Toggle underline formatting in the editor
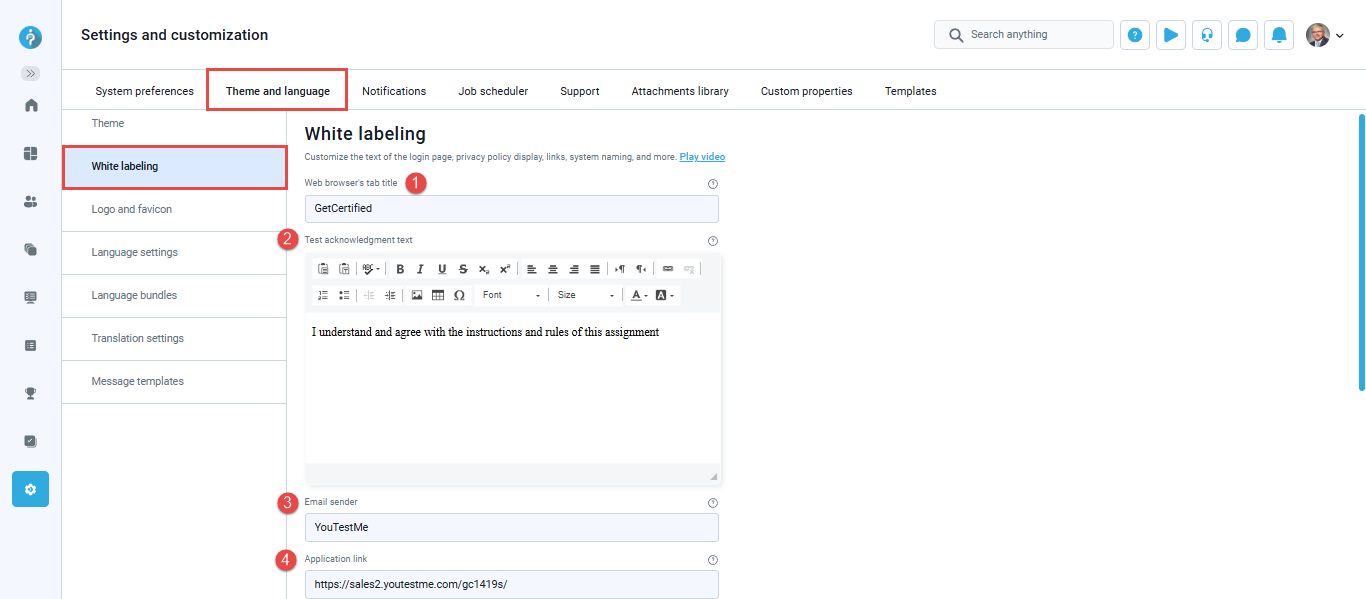1366x599 pixels. pos(442,269)
